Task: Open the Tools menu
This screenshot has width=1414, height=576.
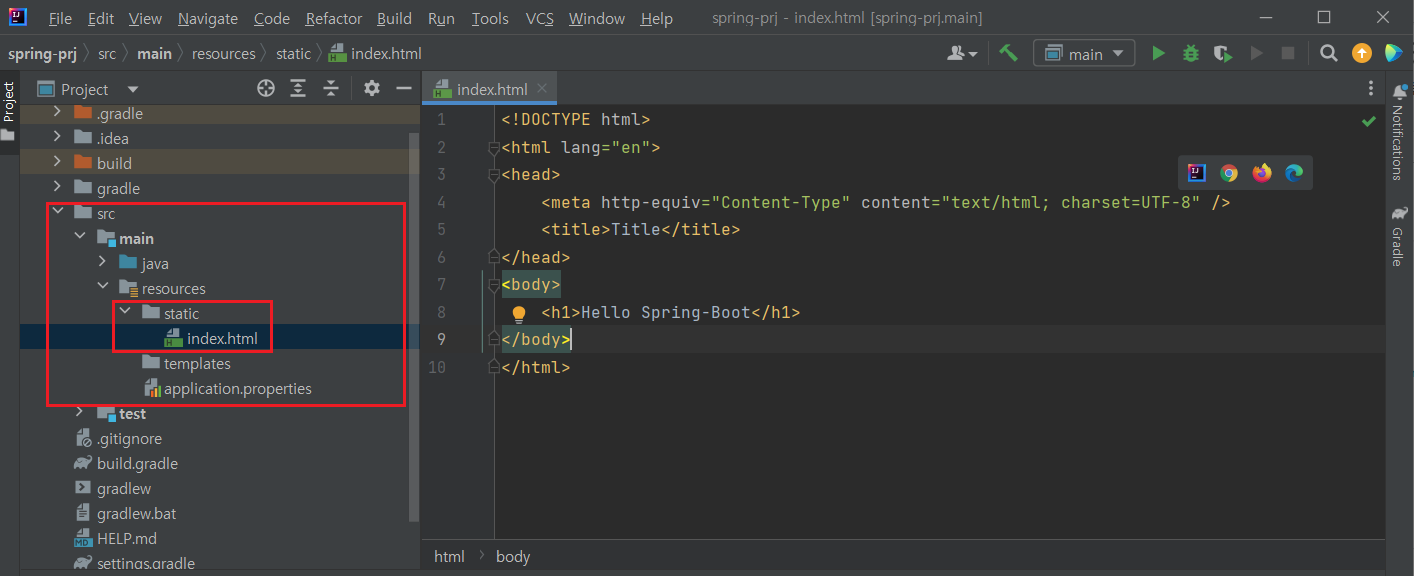Action: tap(490, 19)
